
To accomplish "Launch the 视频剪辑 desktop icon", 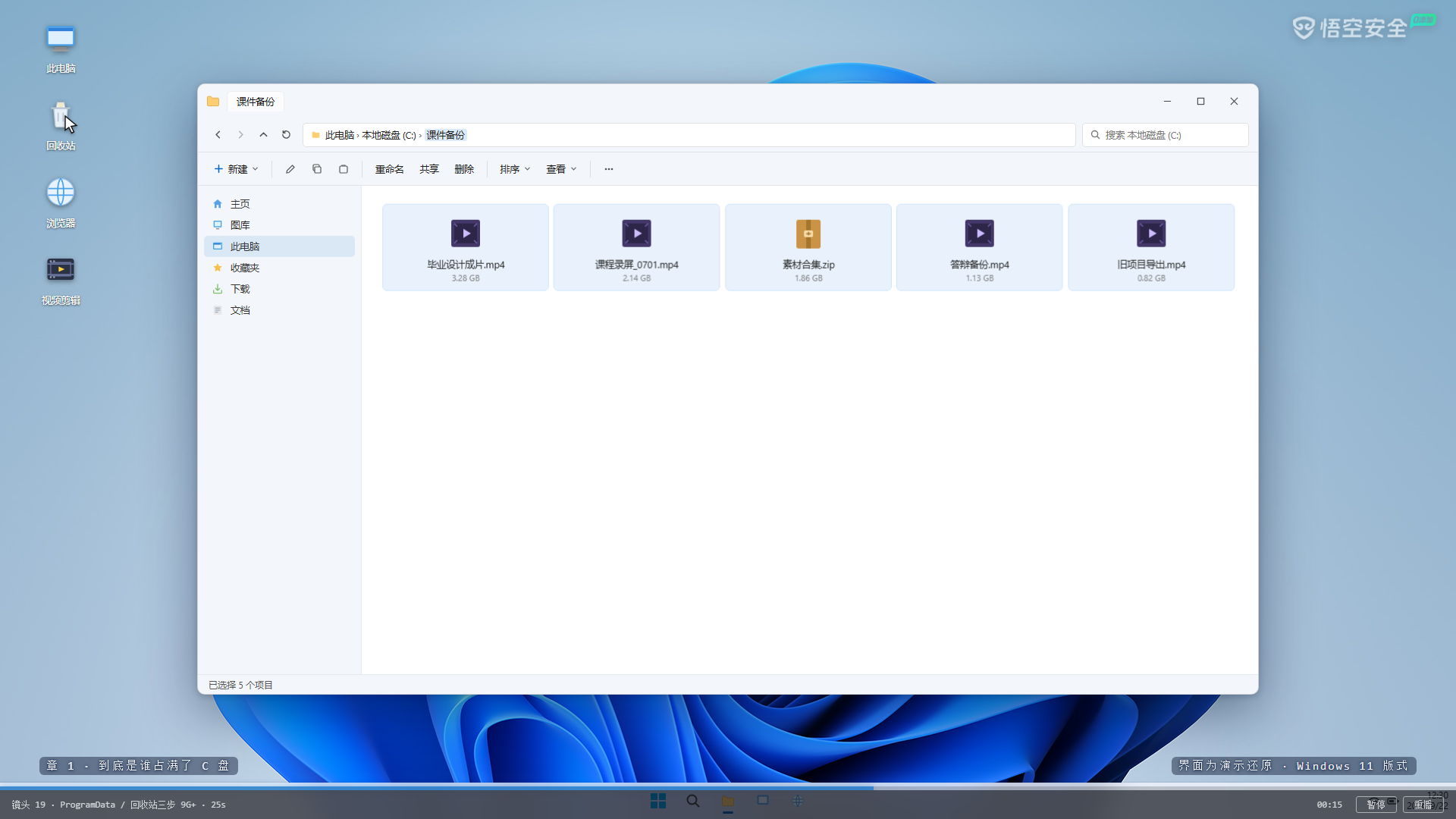I will (x=61, y=281).
